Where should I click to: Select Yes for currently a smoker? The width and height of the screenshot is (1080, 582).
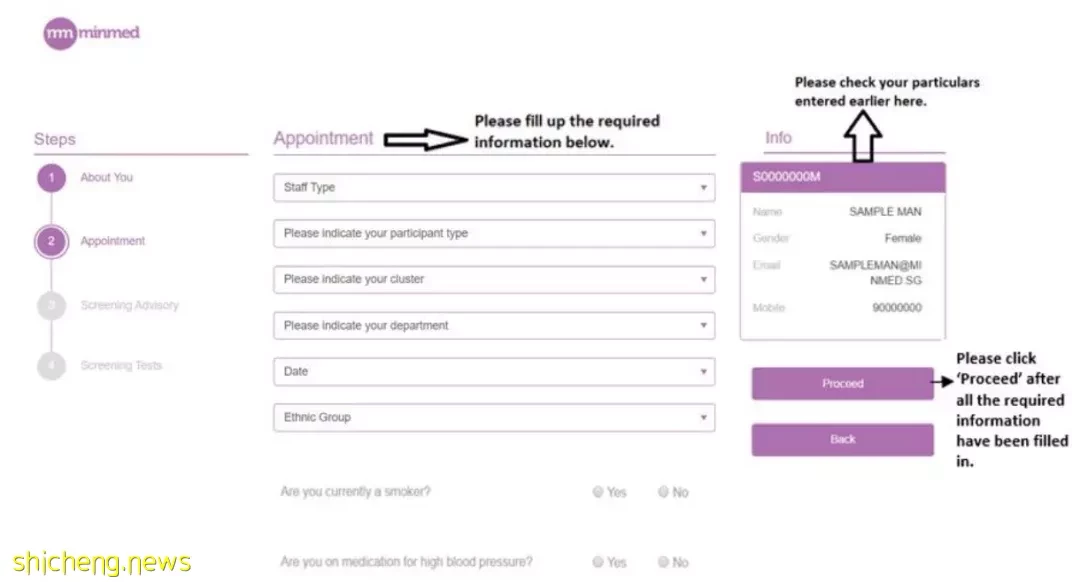(x=598, y=492)
